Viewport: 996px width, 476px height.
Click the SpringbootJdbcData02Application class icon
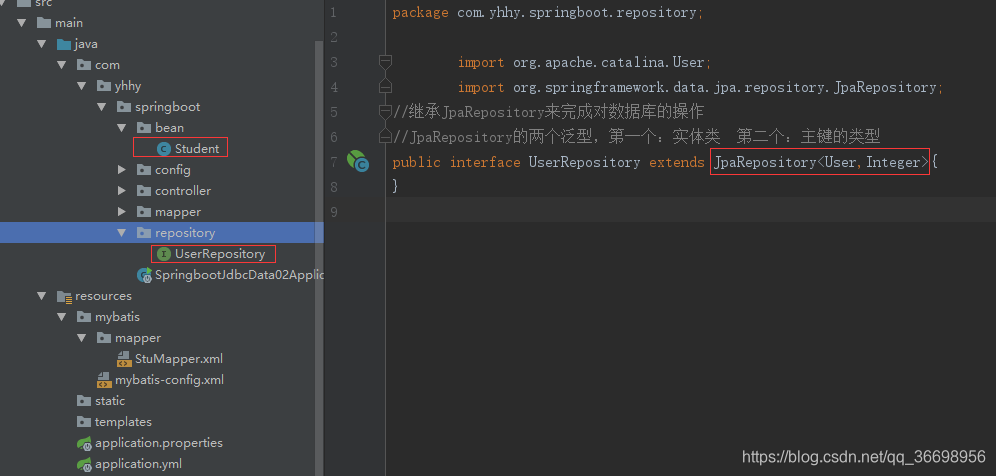coord(145,275)
